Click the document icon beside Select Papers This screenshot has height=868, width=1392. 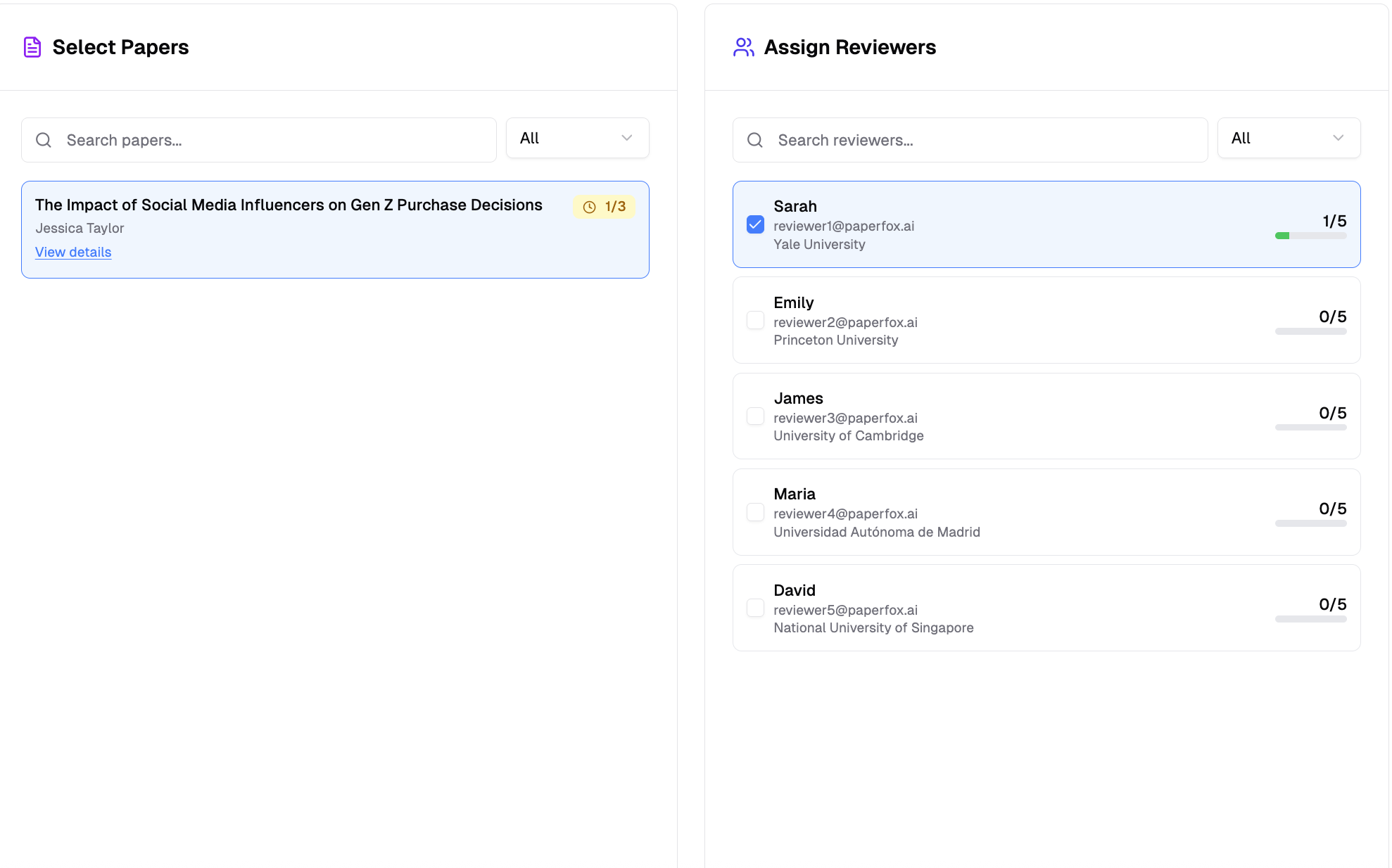click(x=32, y=47)
